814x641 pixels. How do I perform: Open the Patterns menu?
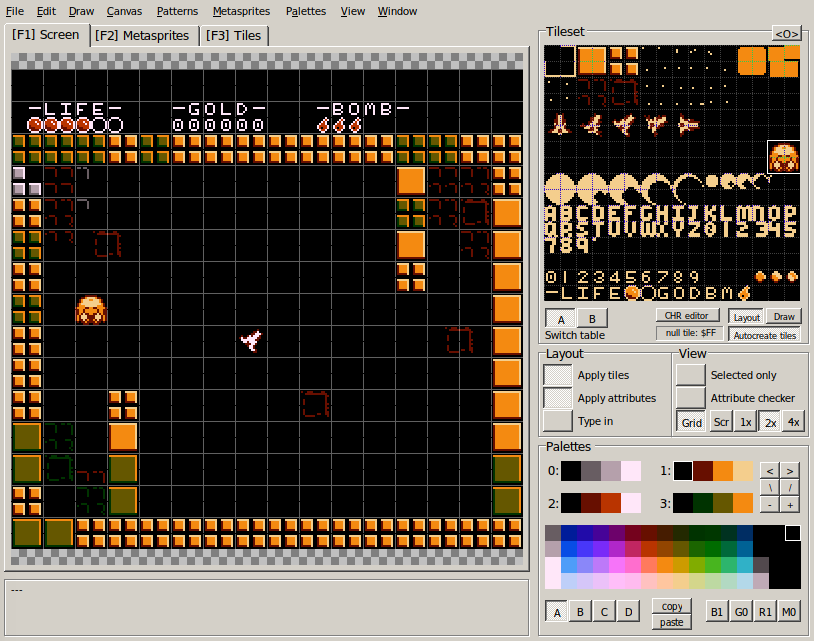(177, 11)
